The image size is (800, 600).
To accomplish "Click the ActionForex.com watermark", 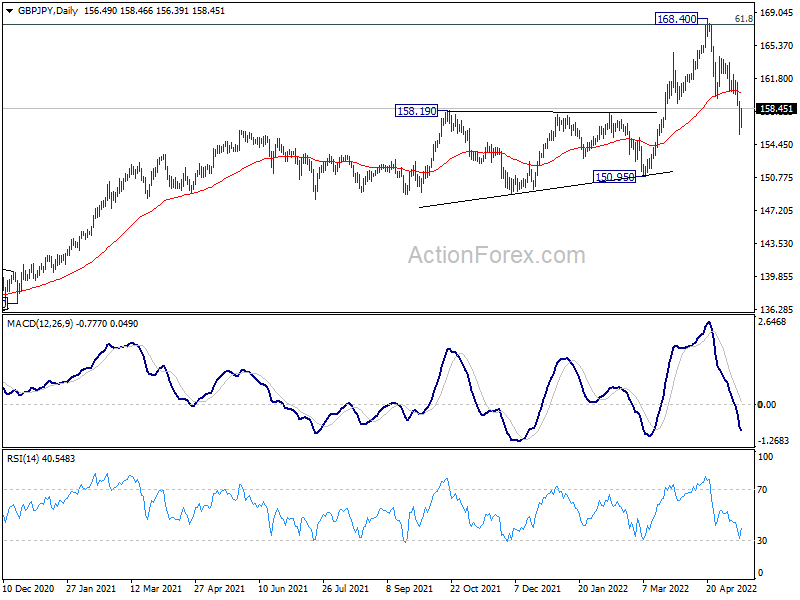I will point(496,255).
